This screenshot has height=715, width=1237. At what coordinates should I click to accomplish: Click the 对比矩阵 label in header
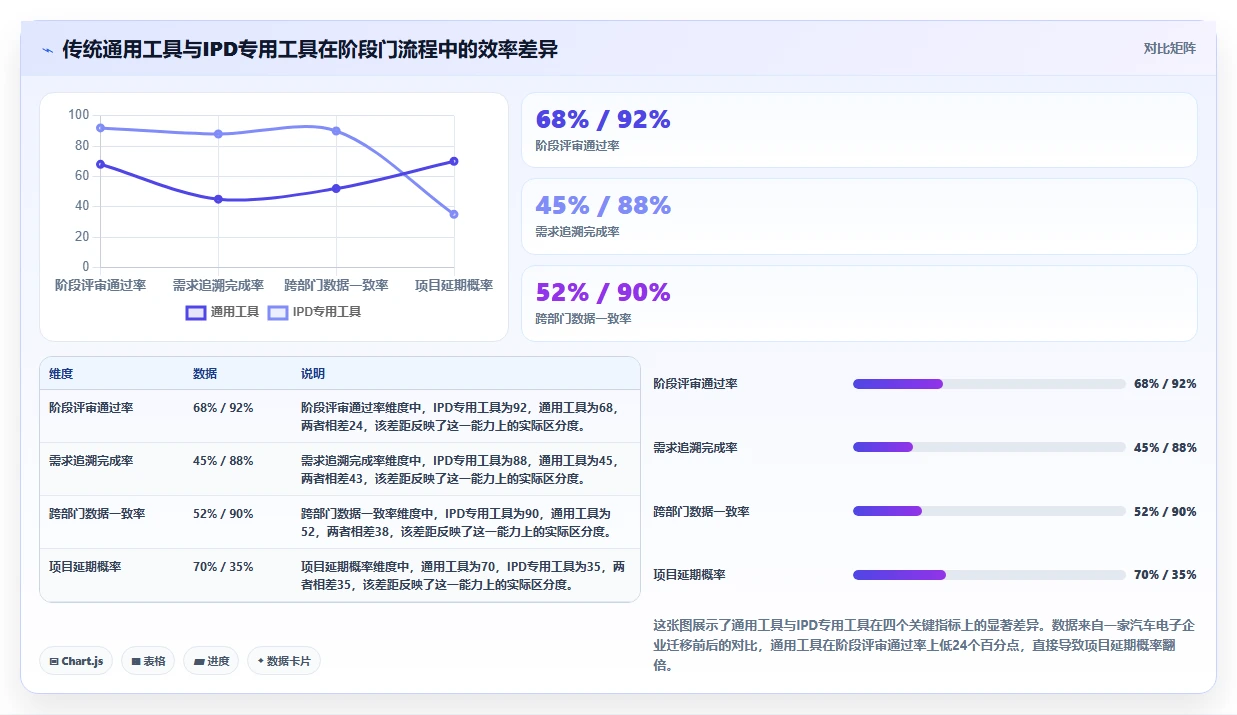[x=1170, y=48]
